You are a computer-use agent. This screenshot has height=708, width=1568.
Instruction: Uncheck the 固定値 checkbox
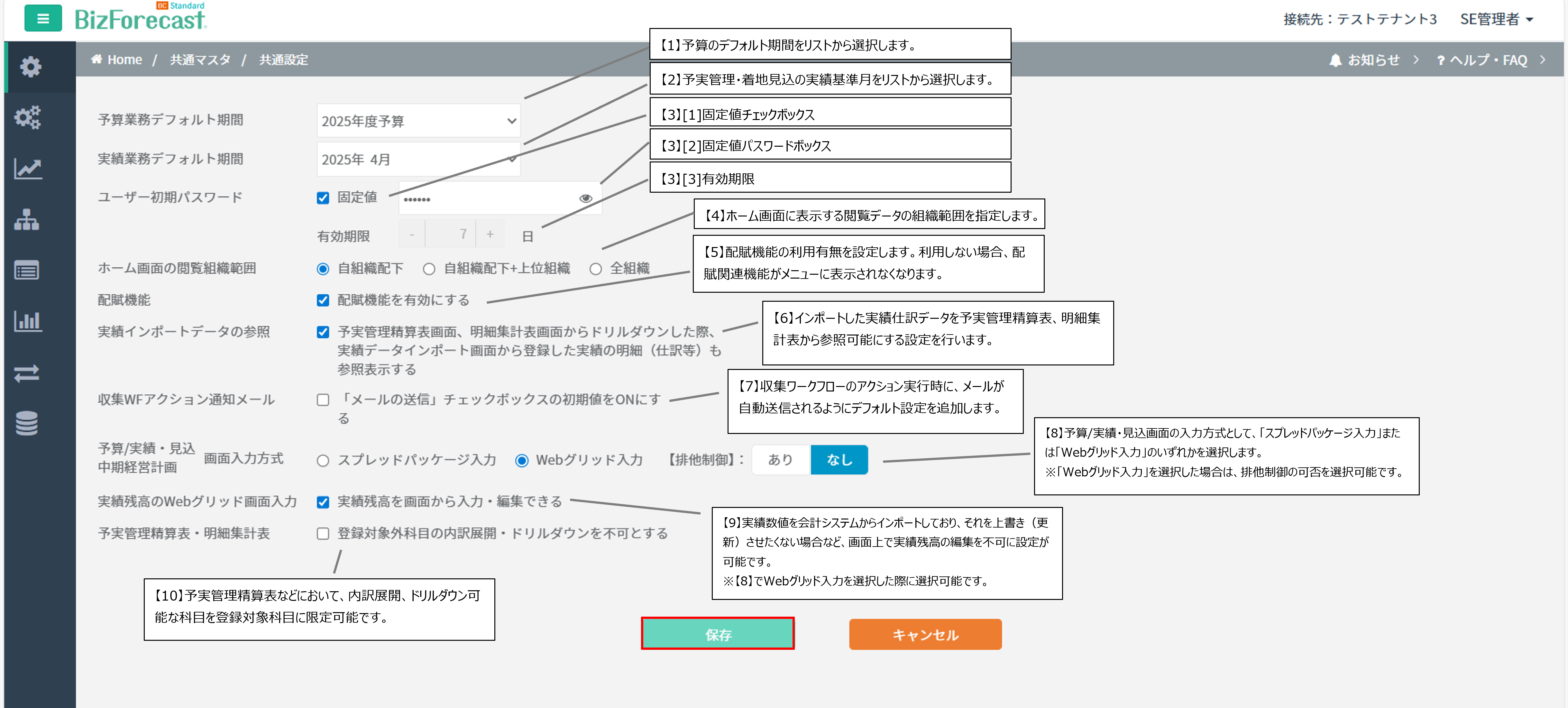pos(323,198)
